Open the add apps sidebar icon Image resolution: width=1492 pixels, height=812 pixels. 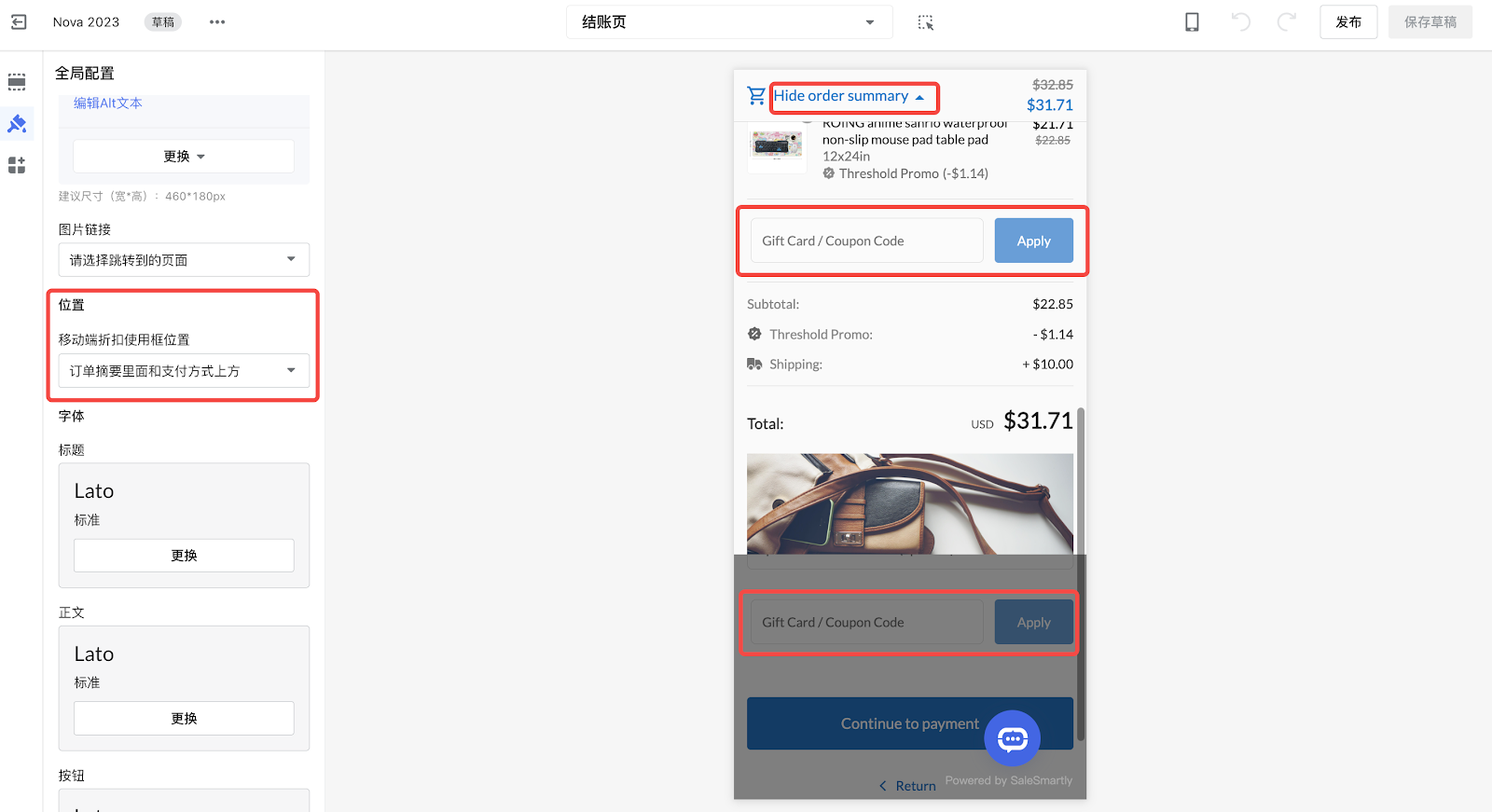click(x=17, y=165)
